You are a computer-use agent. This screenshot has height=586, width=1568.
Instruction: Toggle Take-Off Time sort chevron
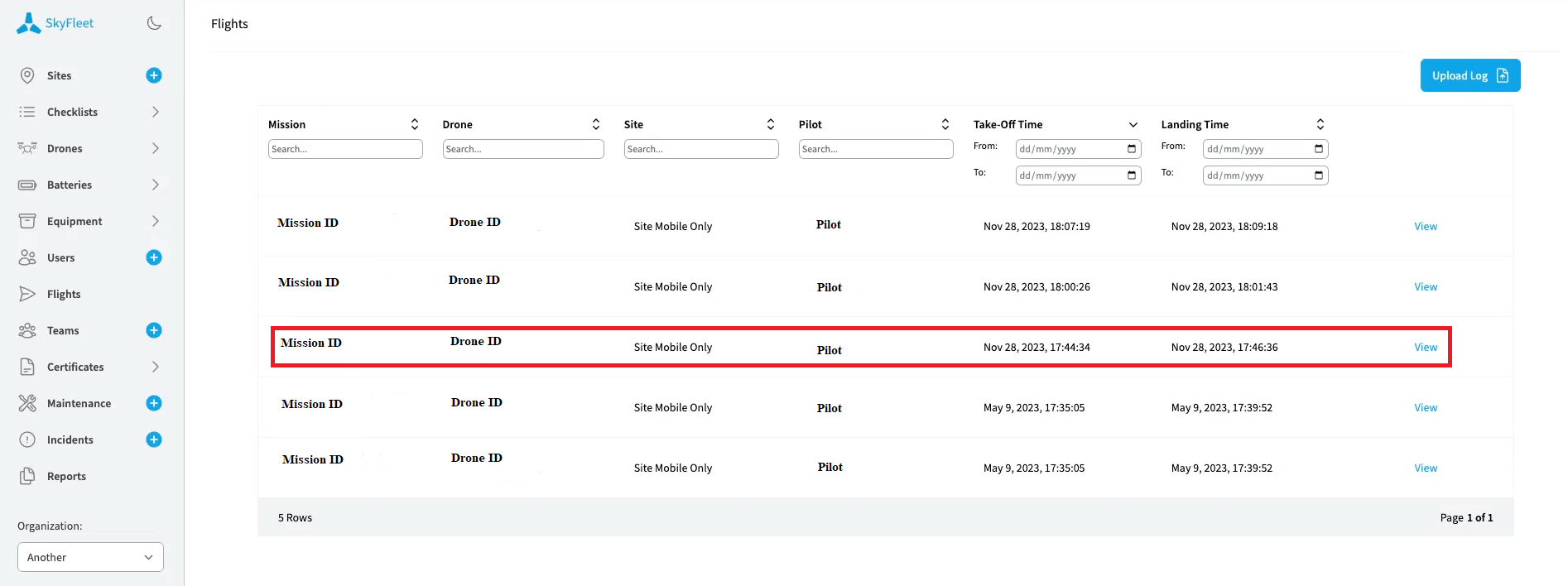tap(1133, 124)
